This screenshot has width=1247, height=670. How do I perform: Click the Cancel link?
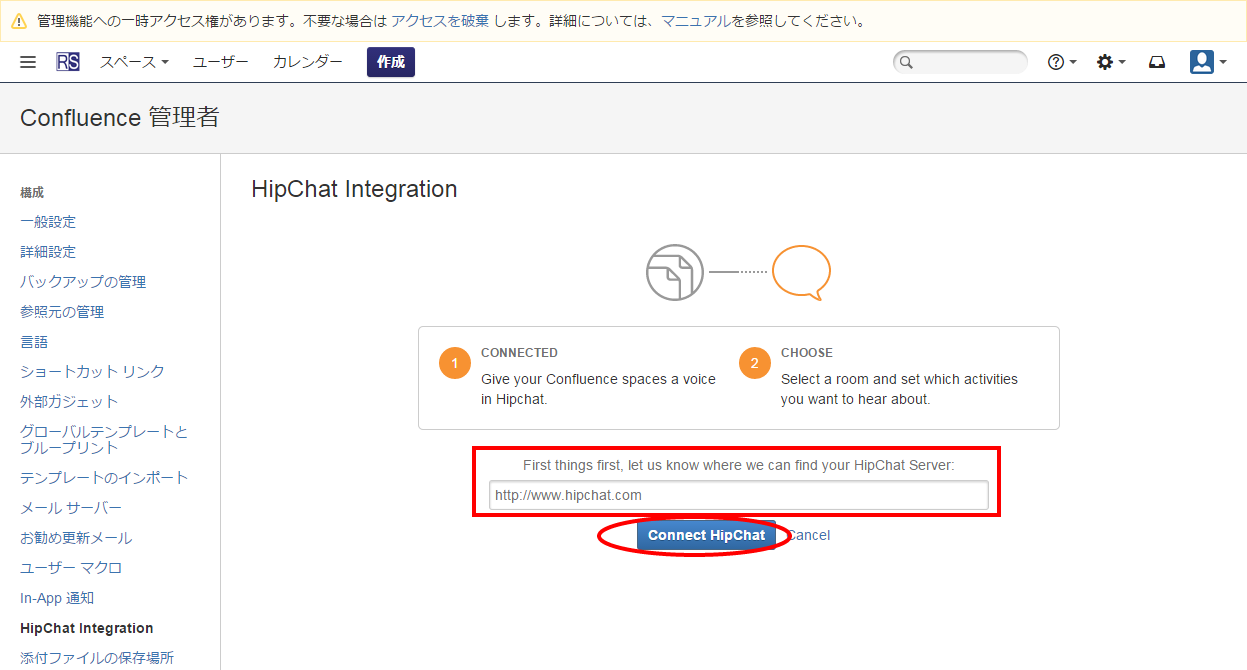coord(809,535)
